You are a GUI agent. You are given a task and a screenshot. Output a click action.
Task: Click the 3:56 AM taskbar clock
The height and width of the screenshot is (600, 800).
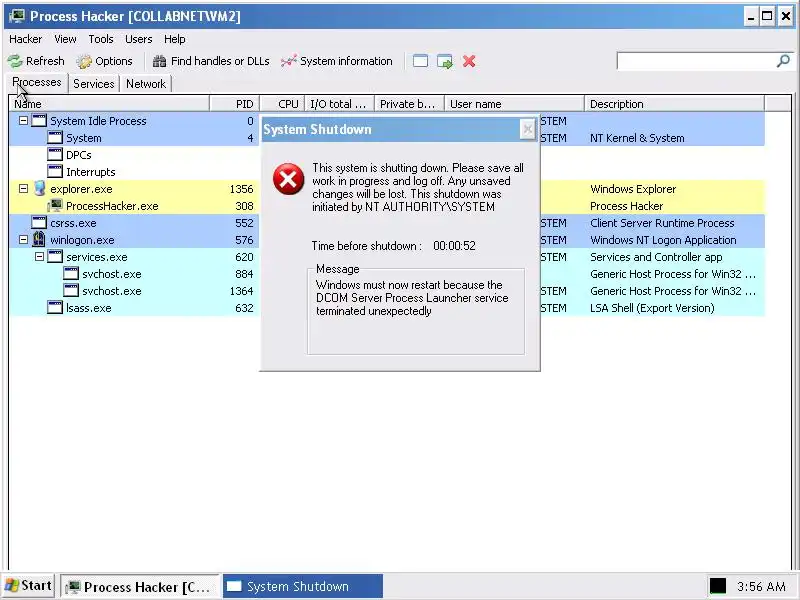[761, 586]
